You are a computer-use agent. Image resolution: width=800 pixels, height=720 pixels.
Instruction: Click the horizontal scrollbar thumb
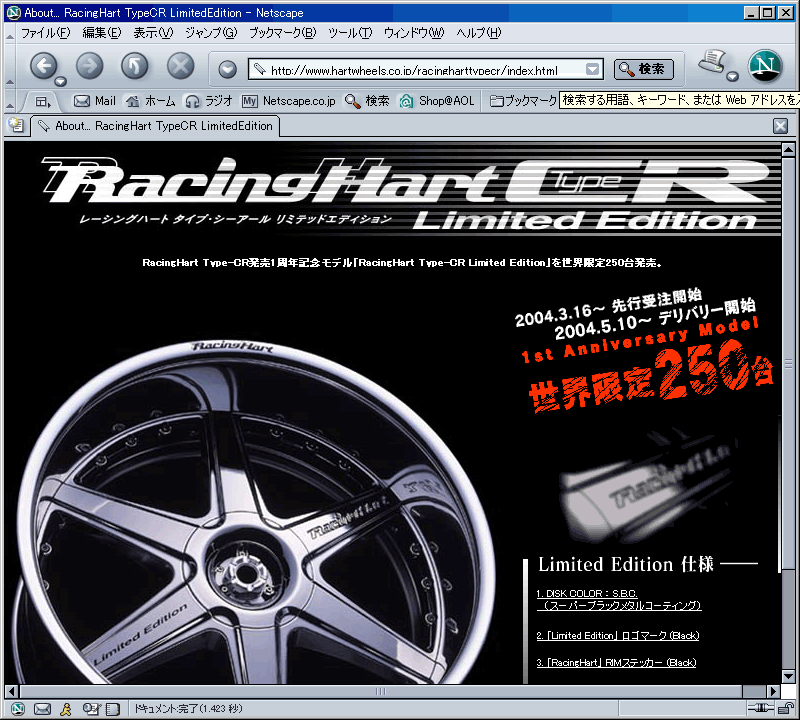[x=380, y=691]
